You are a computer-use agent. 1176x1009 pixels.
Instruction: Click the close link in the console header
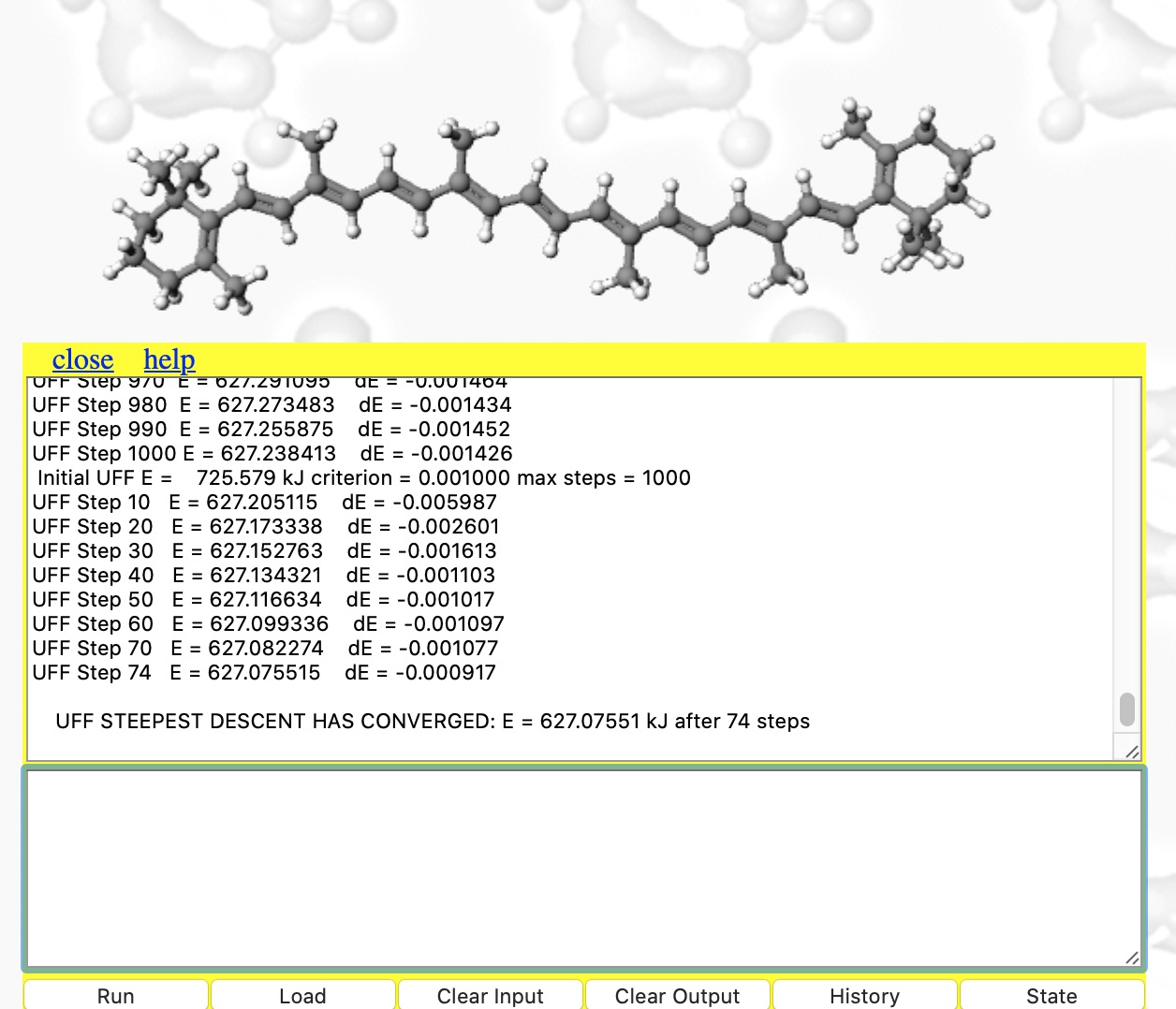tap(82, 359)
